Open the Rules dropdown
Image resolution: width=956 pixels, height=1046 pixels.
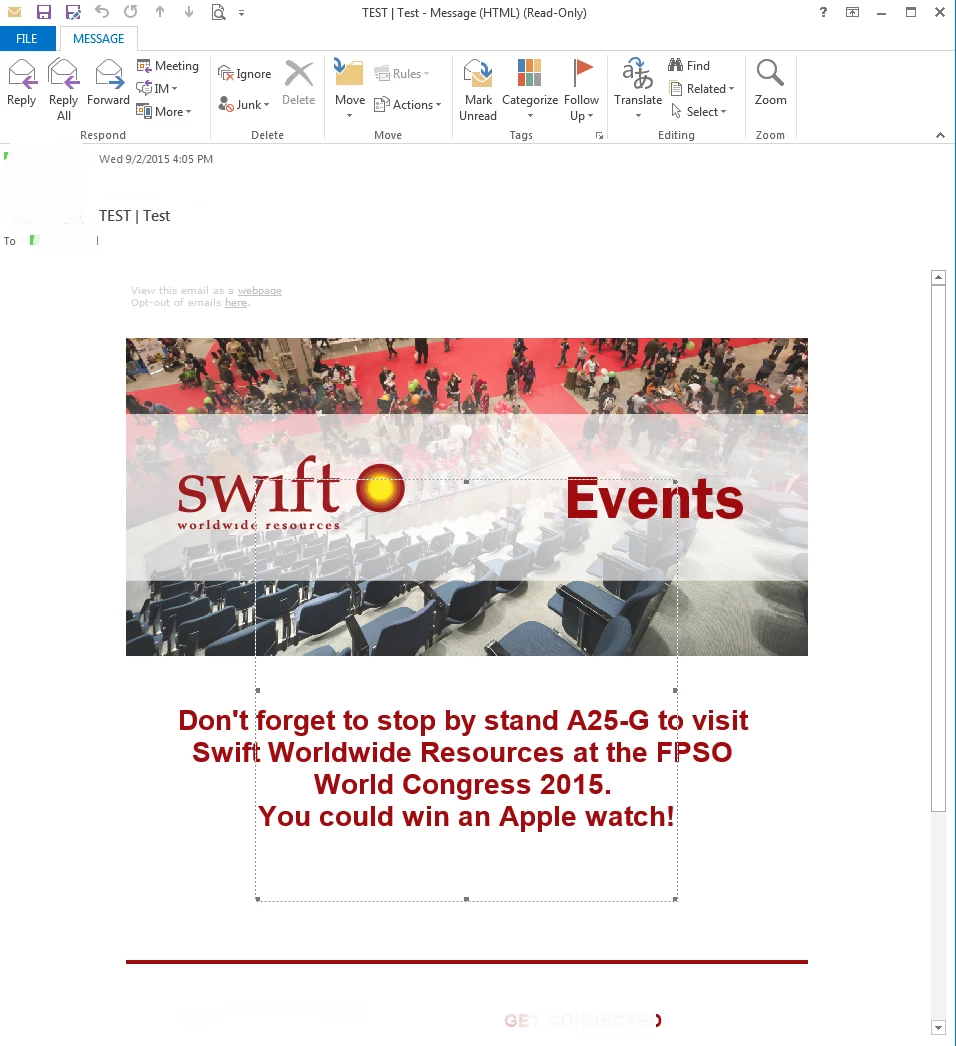(402, 73)
